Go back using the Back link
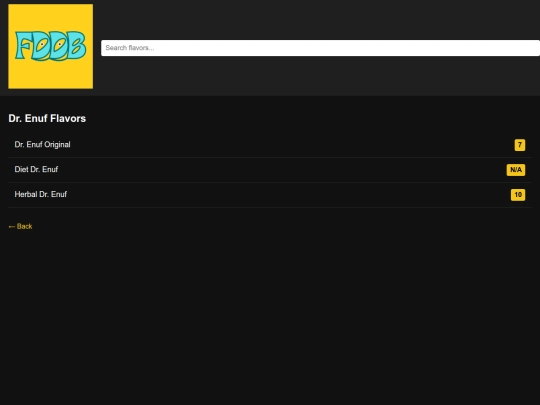Image resolution: width=540 pixels, height=405 pixels. (x=20, y=226)
